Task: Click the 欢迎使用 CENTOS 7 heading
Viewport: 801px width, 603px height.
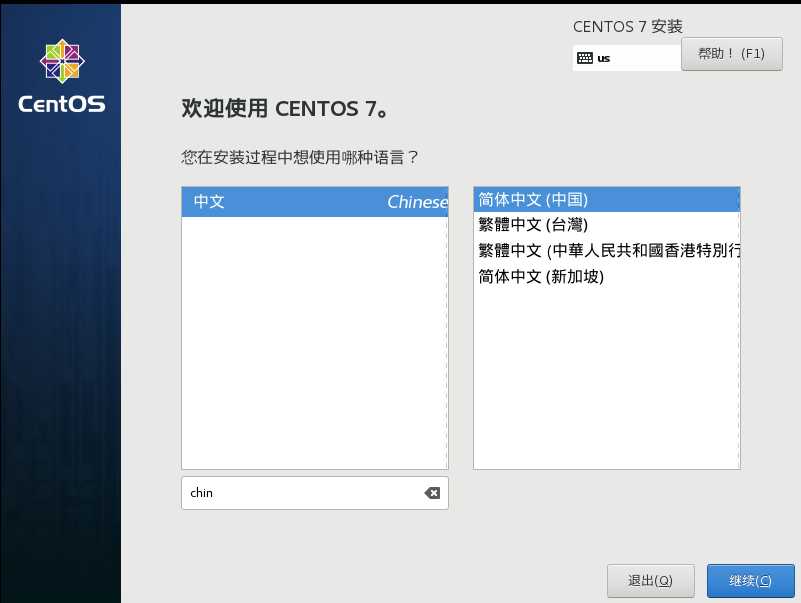Action: click(x=285, y=108)
